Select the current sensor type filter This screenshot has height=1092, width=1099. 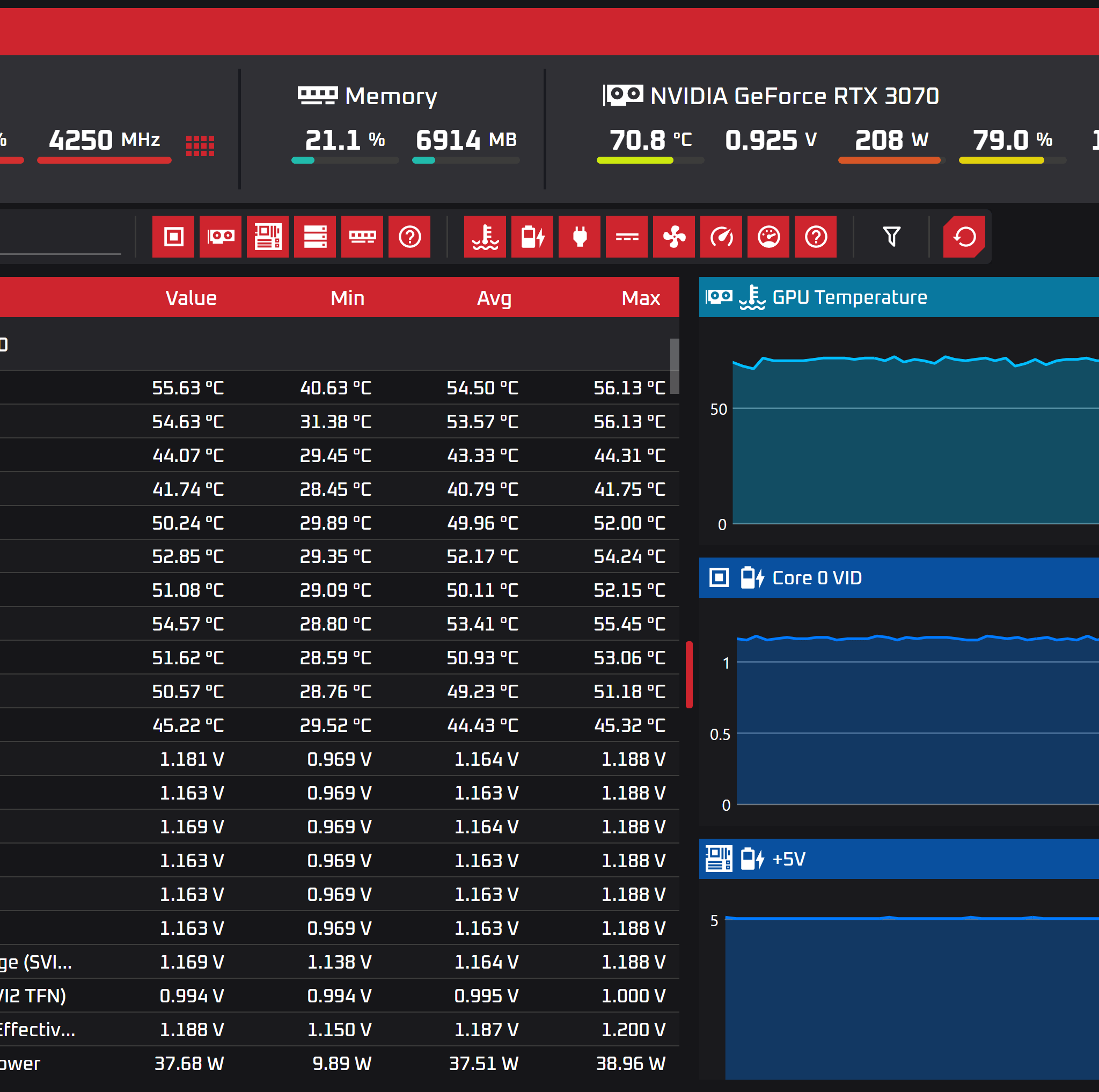(x=627, y=237)
